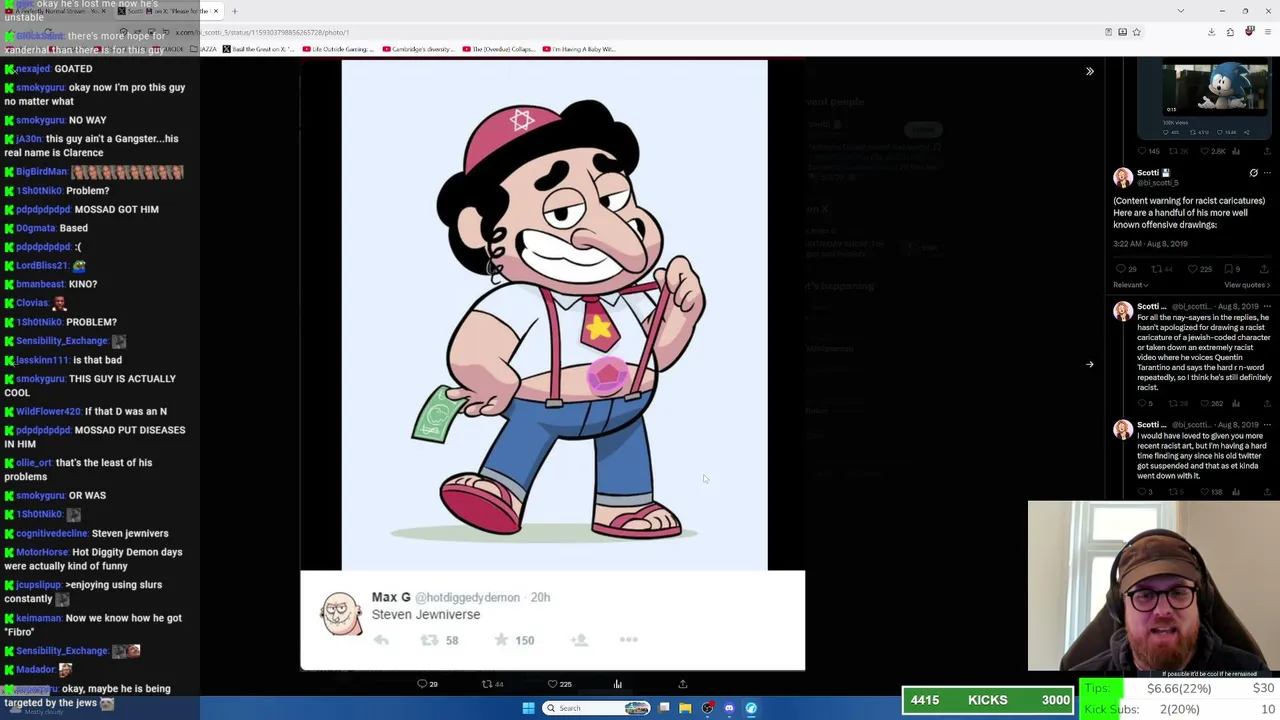Click chat username 'LordBliss21'
Image resolution: width=1280 pixels, height=720 pixels.
(x=41, y=266)
